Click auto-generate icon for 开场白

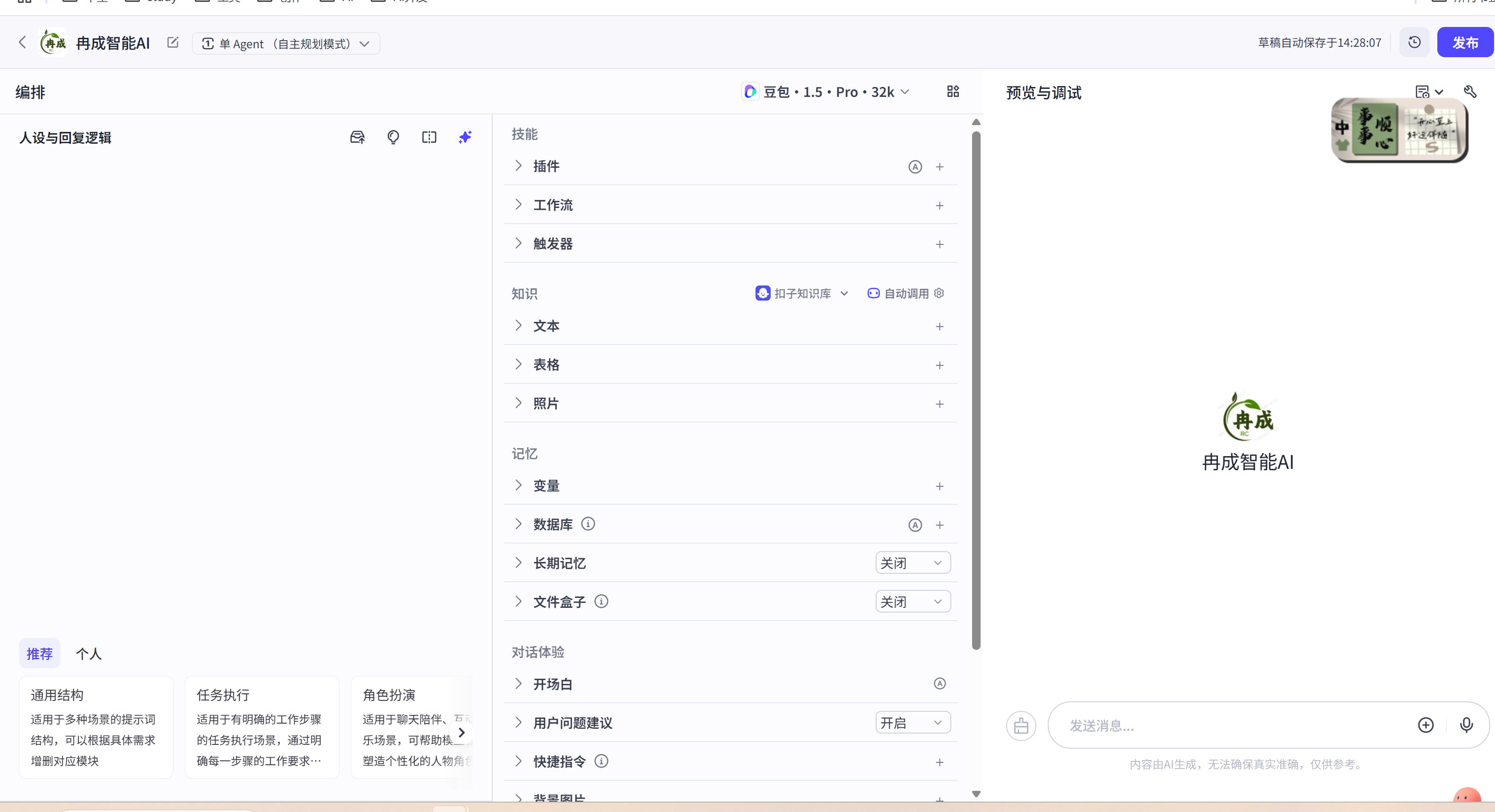click(939, 684)
